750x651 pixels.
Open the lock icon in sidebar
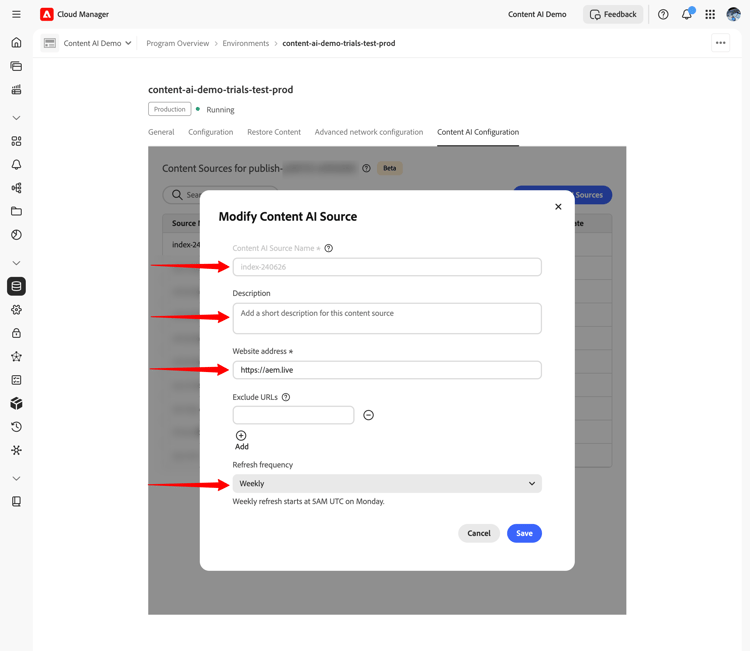point(16,333)
